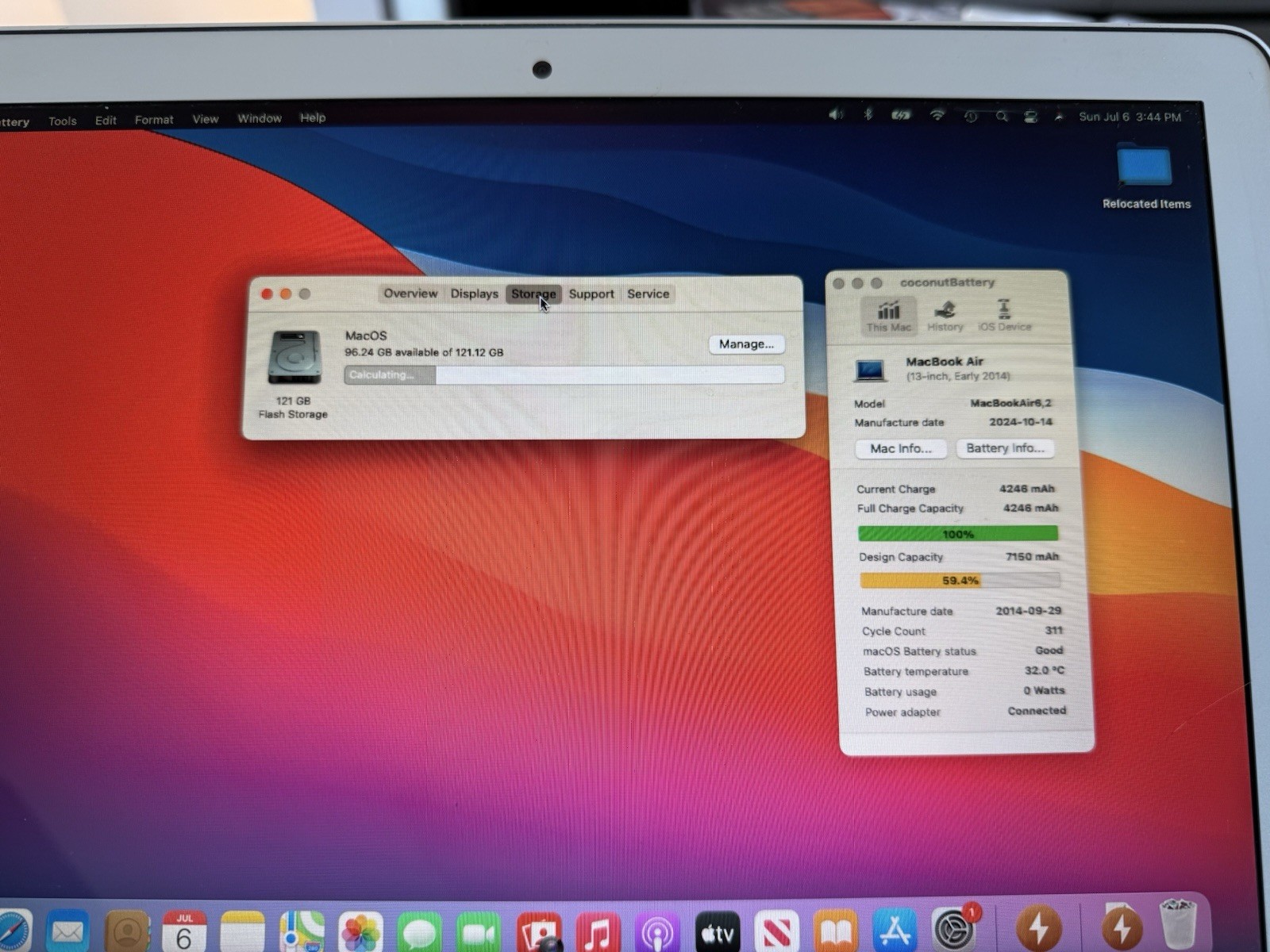Click the Full Charge Capacity 4246 mAh value

1030,508
